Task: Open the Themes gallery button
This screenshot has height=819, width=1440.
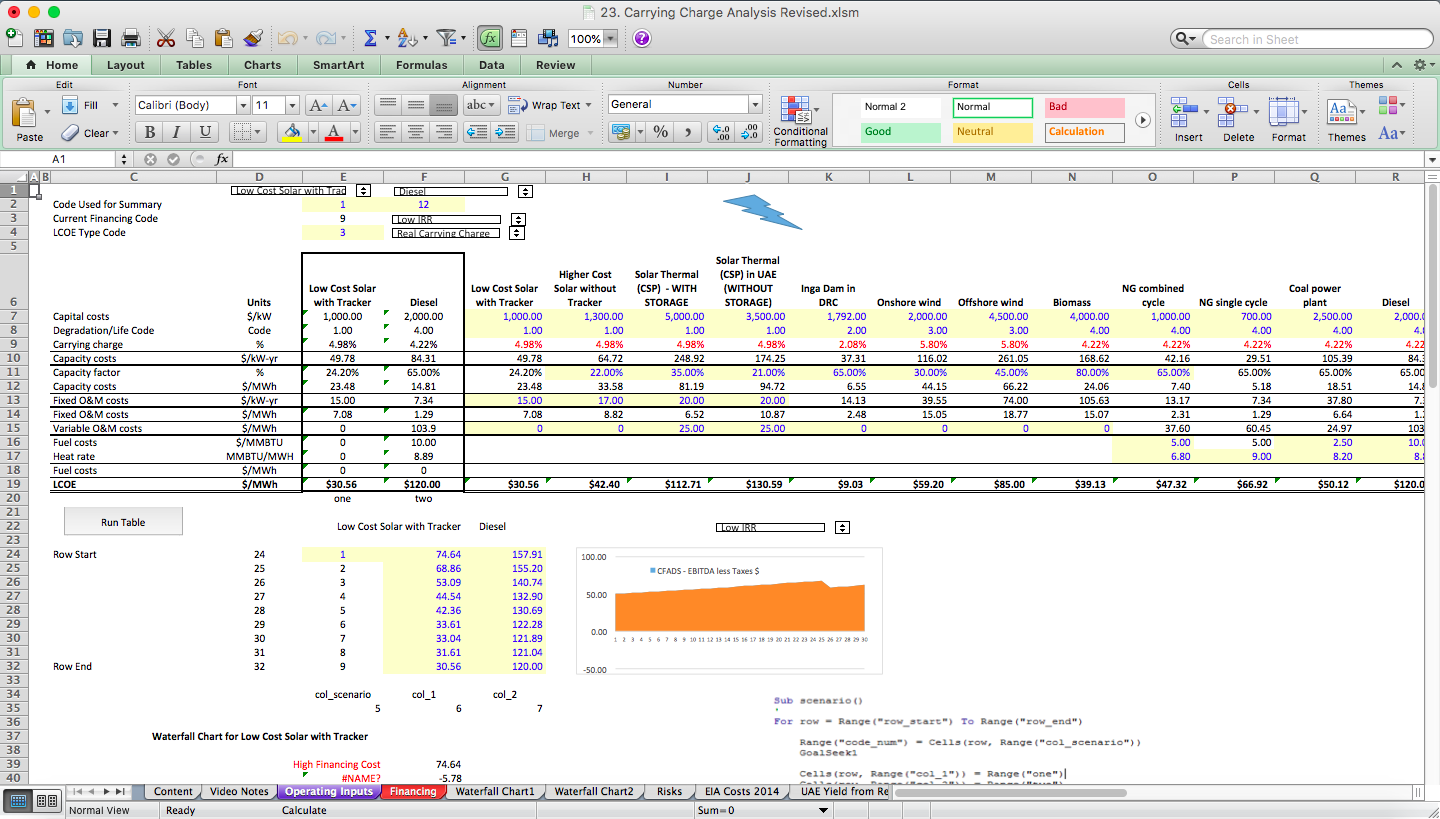Action: (x=1345, y=119)
